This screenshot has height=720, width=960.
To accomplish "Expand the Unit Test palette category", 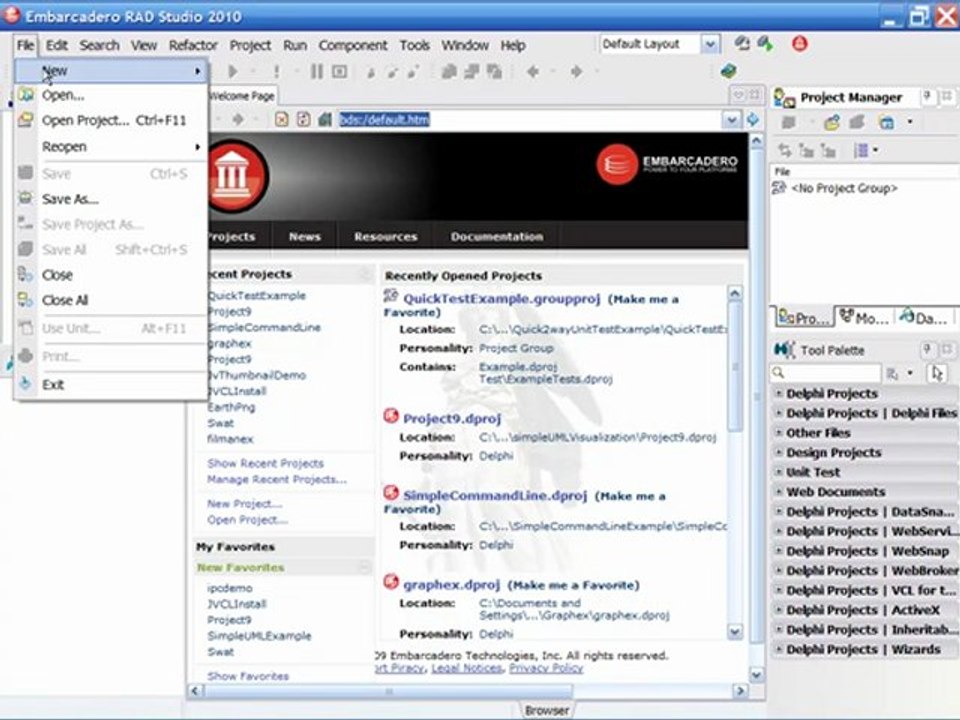I will (x=779, y=471).
